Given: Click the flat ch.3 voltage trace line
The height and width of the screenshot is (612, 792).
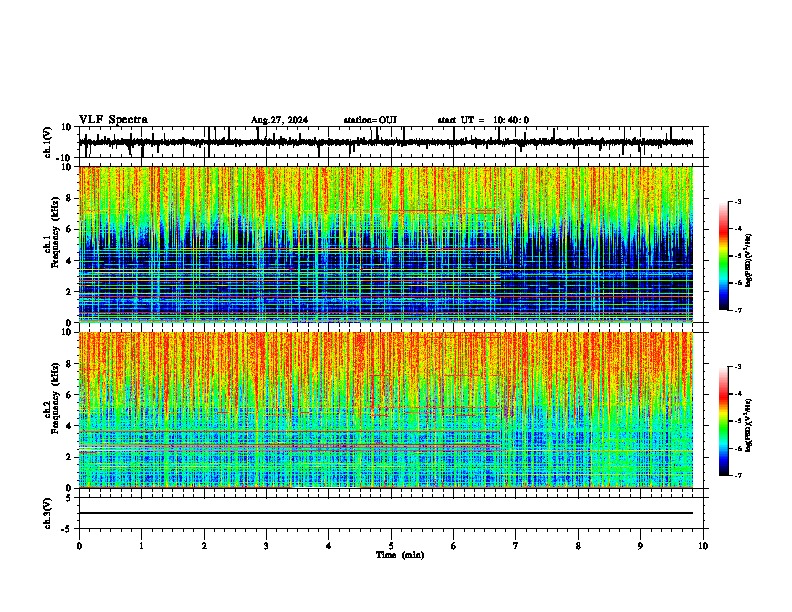Looking at the screenshot, I should (x=385, y=513).
